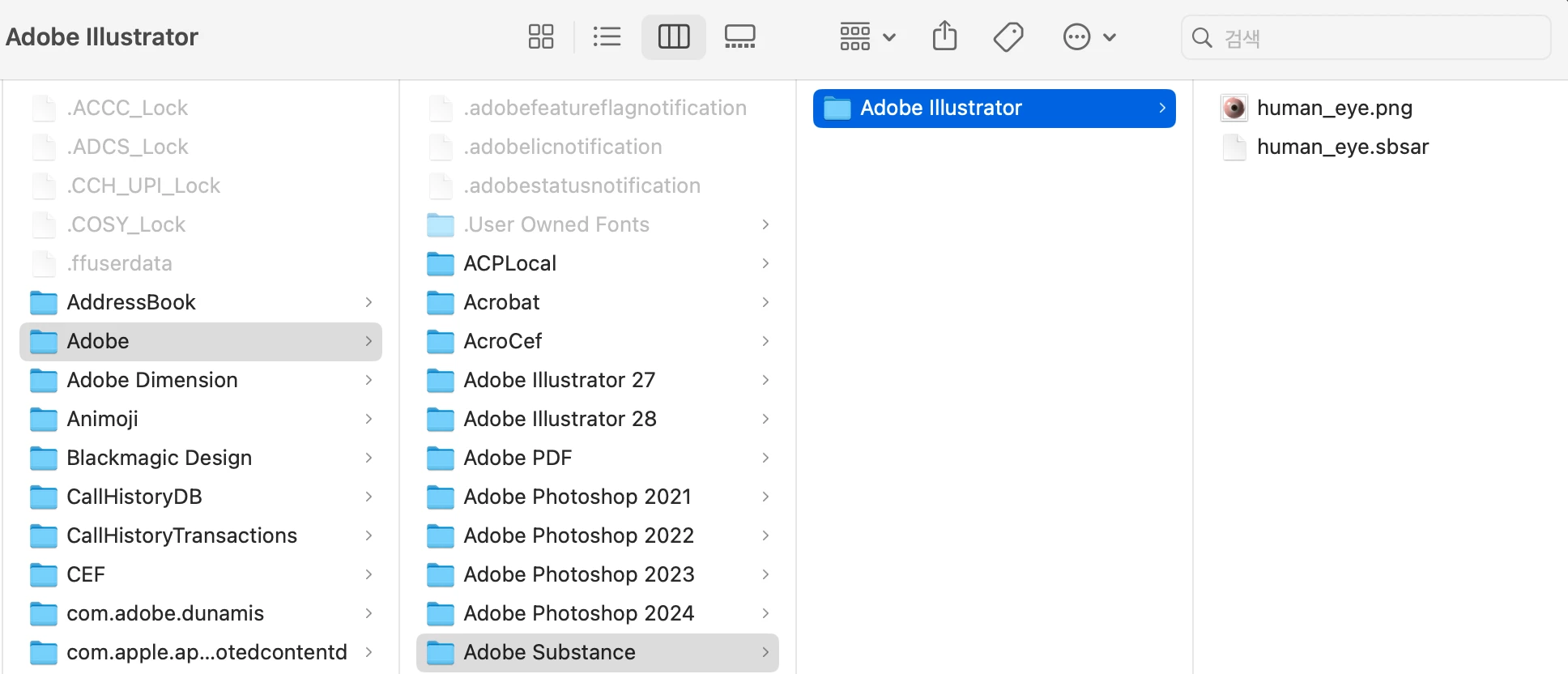This screenshot has height=674, width=1568.
Task: Open the Adobe Photoshop 2024 folder
Action: coord(598,613)
